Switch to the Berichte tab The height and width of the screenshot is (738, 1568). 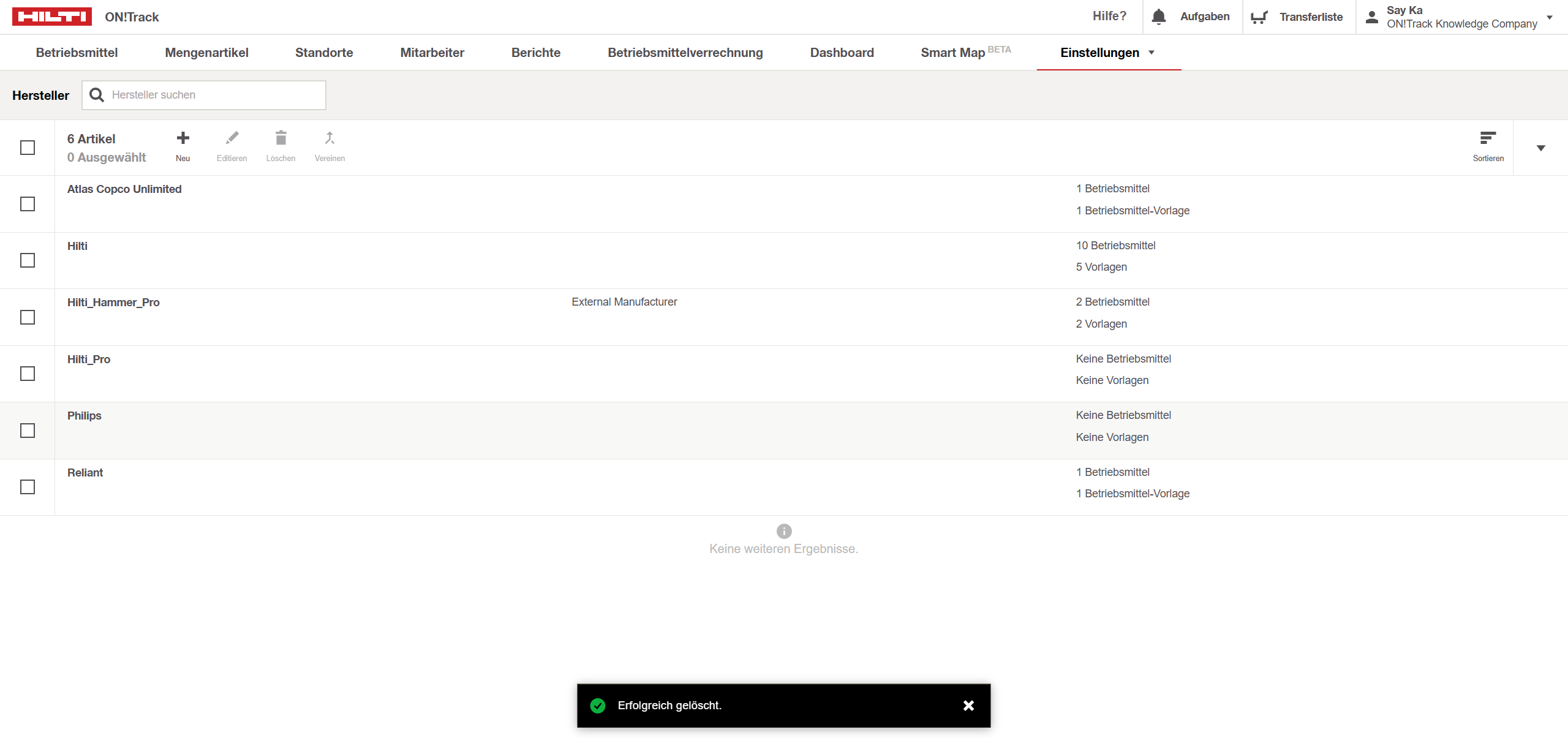pyautogui.click(x=536, y=53)
